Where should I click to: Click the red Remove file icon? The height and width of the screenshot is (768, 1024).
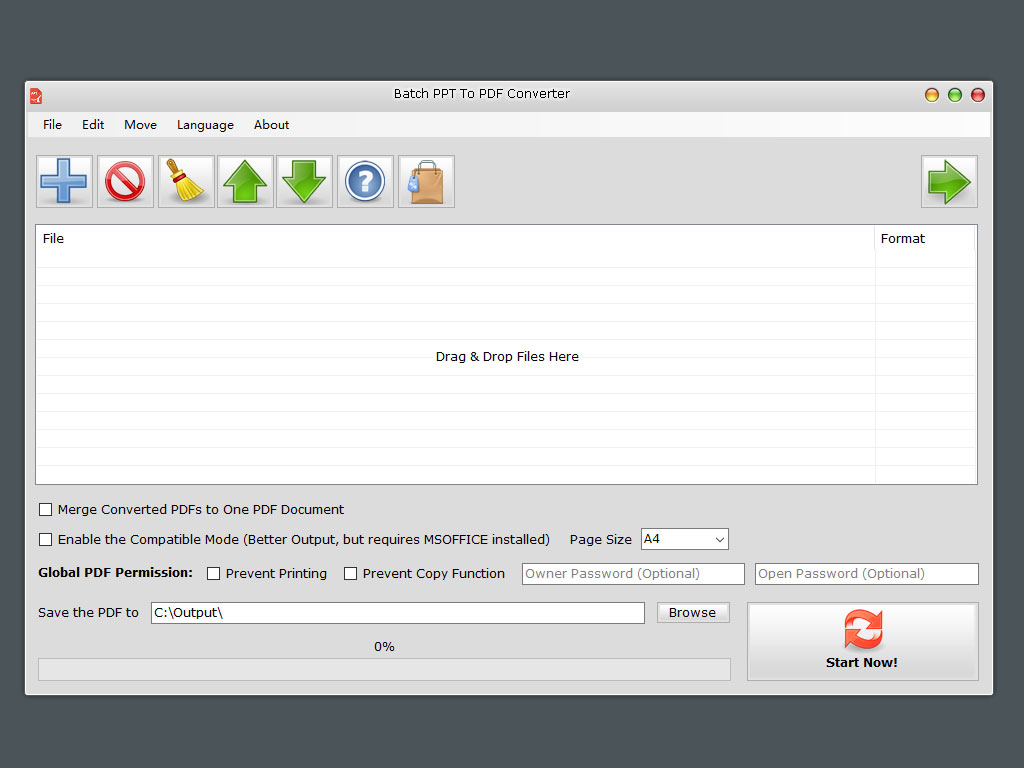[x=125, y=182]
